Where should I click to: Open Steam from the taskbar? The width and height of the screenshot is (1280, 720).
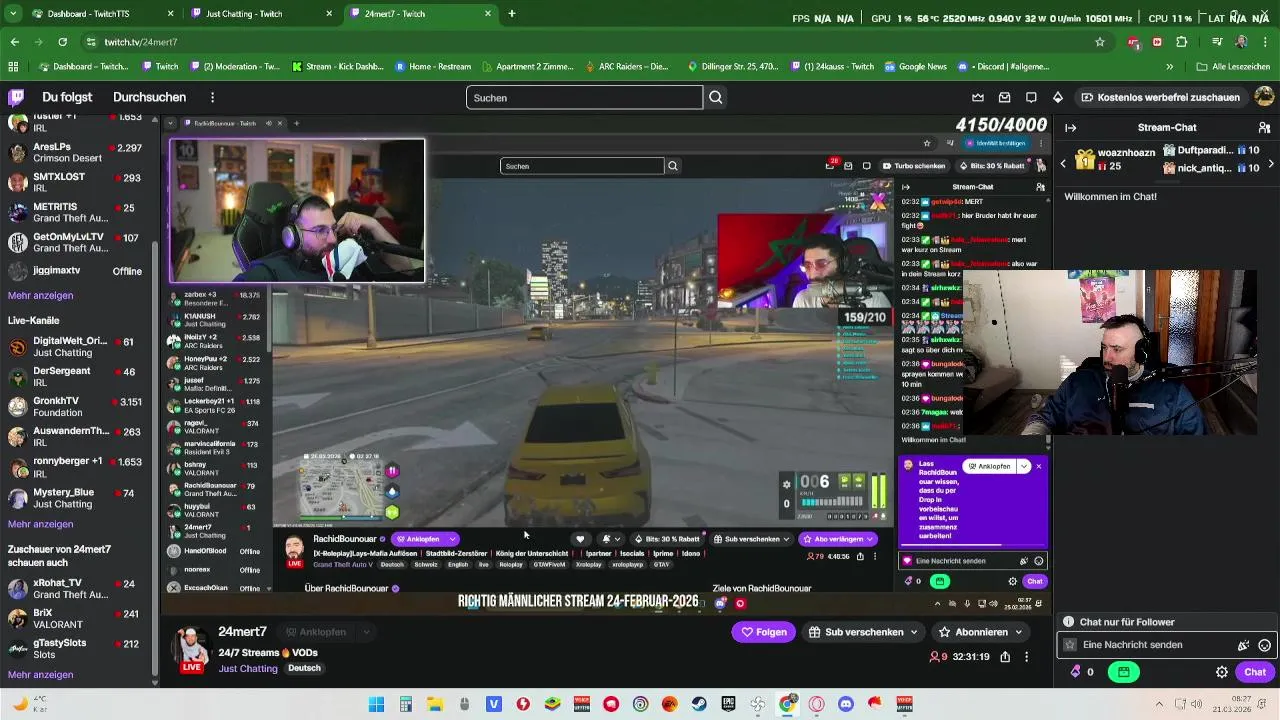click(x=699, y=704)
